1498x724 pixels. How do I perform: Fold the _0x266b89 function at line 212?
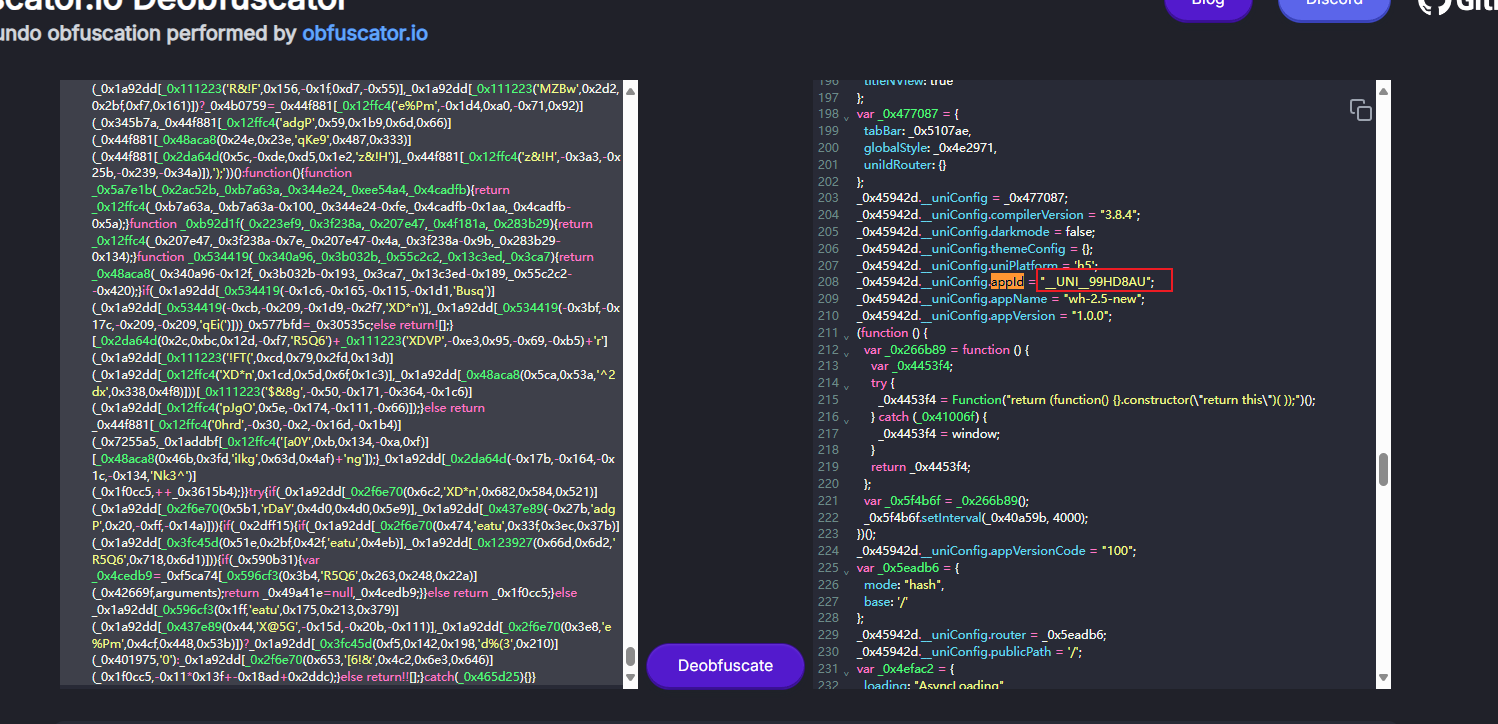[846, 351]
